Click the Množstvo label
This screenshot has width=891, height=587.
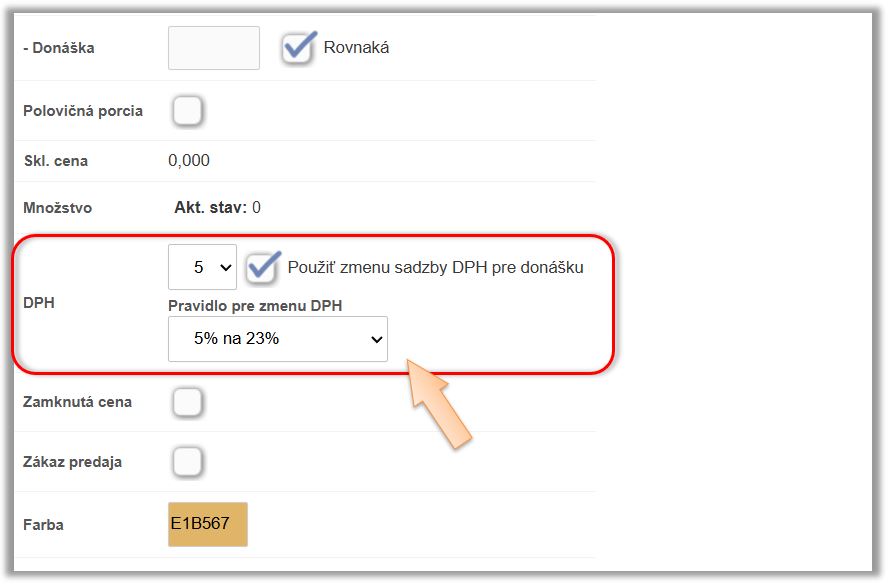tap(58, 208)
